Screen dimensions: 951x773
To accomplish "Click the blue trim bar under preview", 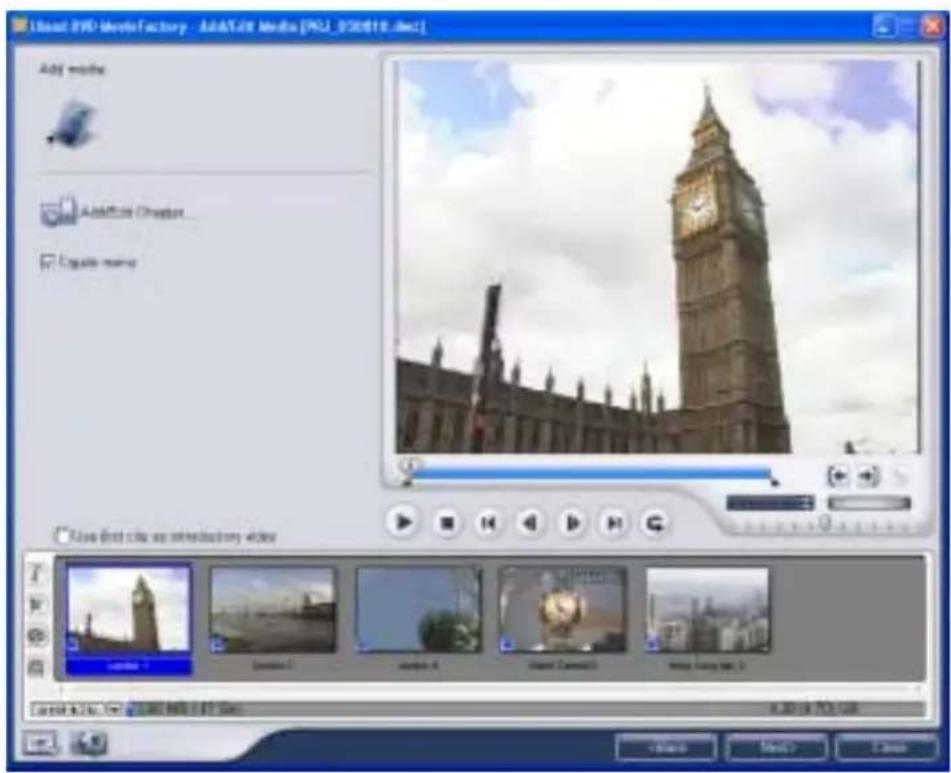I will tap(591, 474).
